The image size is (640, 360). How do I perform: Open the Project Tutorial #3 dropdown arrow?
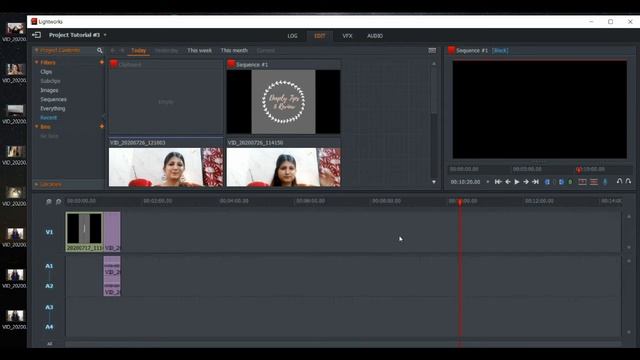[x=105, y=35]
